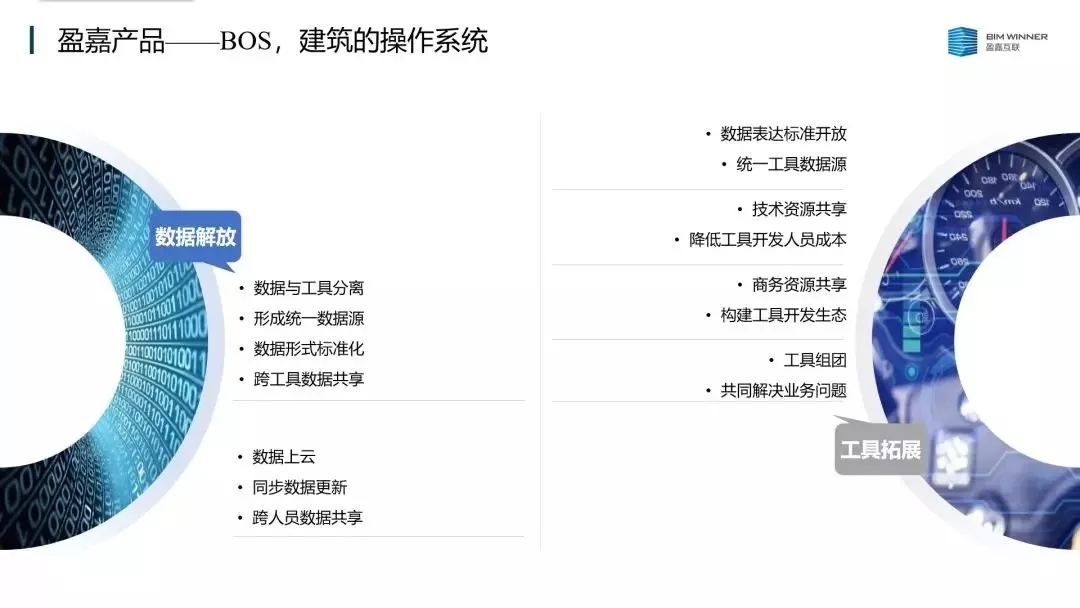This screenshot has height=608, width=1080.
Task: Select the text 降低工具开发人员成本
Action: tap(767, 240)
